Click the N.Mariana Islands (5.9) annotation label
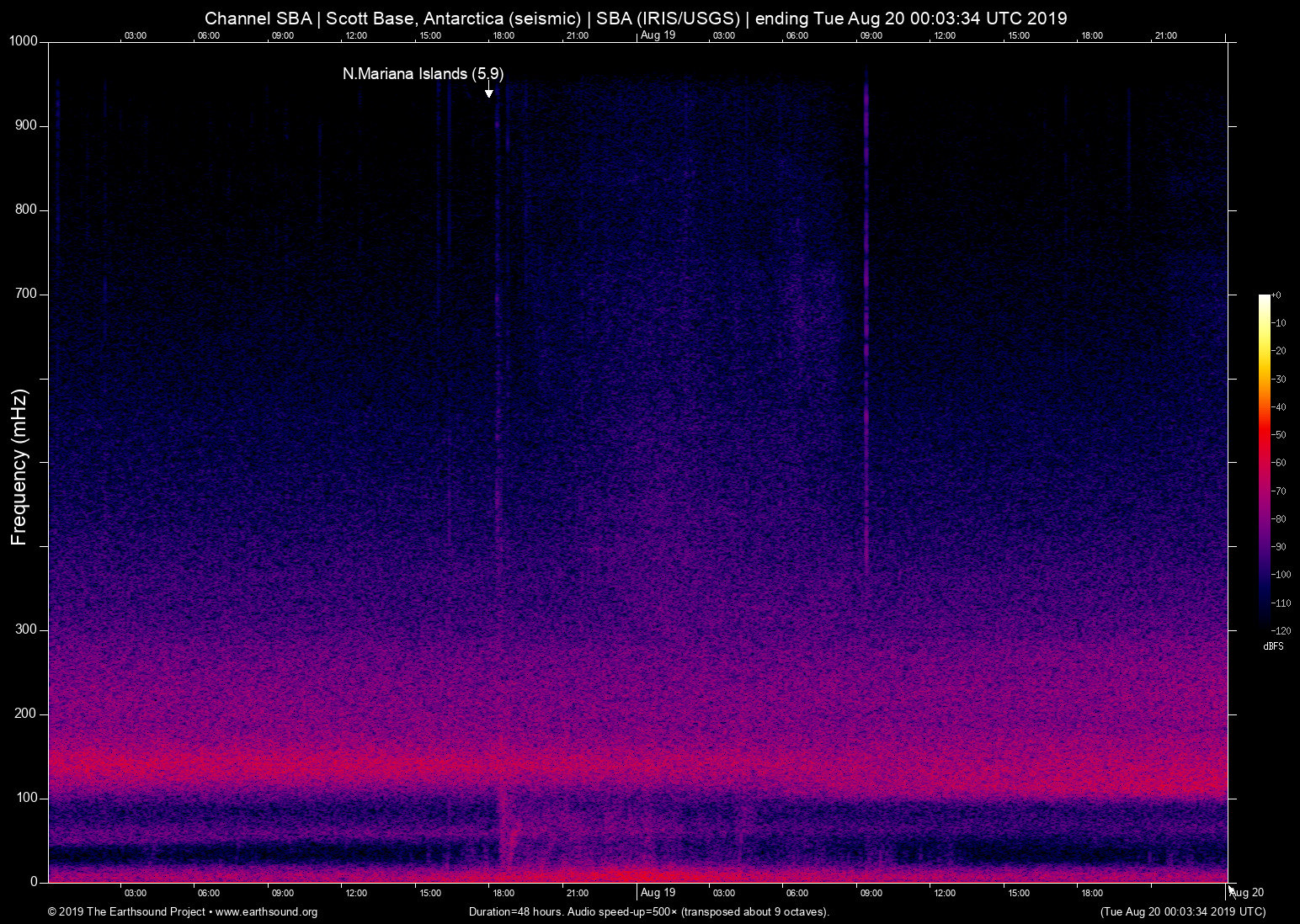Image resolution: width=1300 pixels, height=924 pixels. point(423,74)
